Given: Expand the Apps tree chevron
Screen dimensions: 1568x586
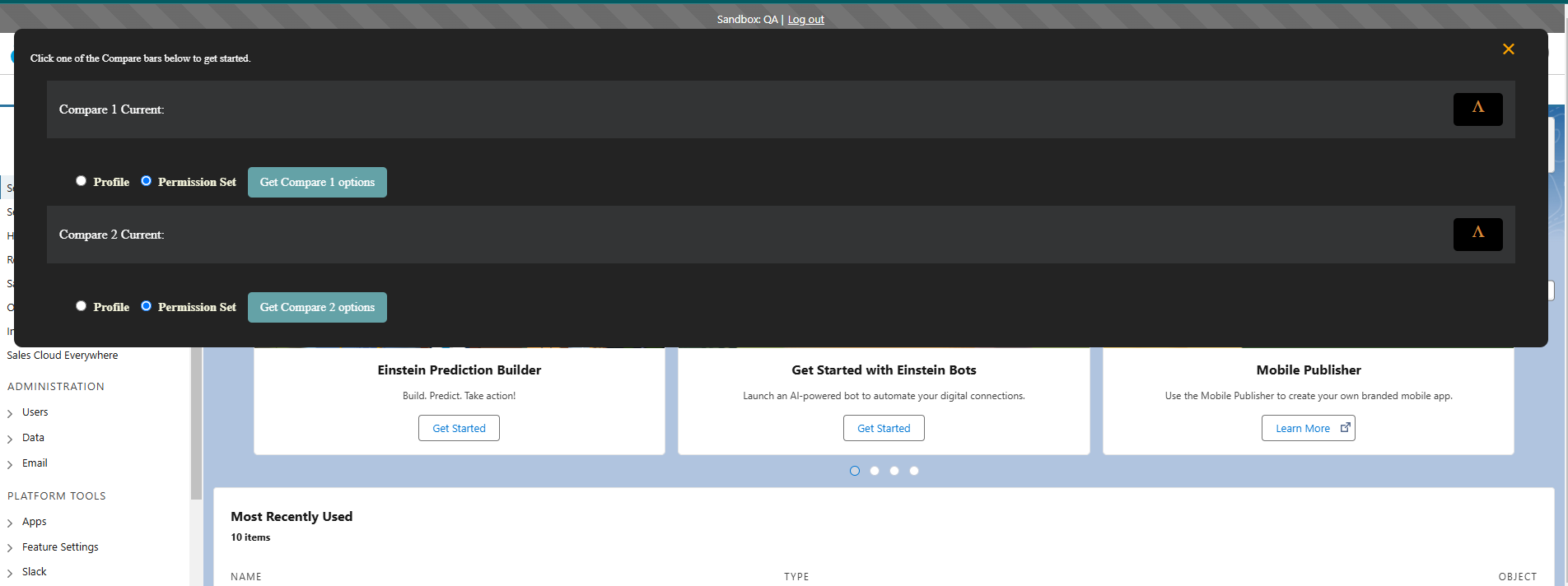Looking at the screenshot, I should pos(10,523).
